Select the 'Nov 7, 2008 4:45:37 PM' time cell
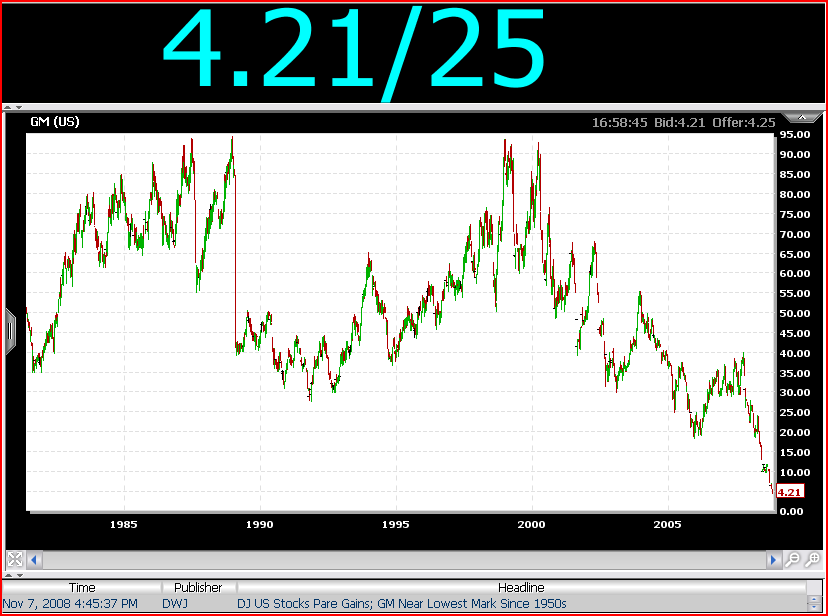This screenshot has width=828, height=616. [70, 603]
